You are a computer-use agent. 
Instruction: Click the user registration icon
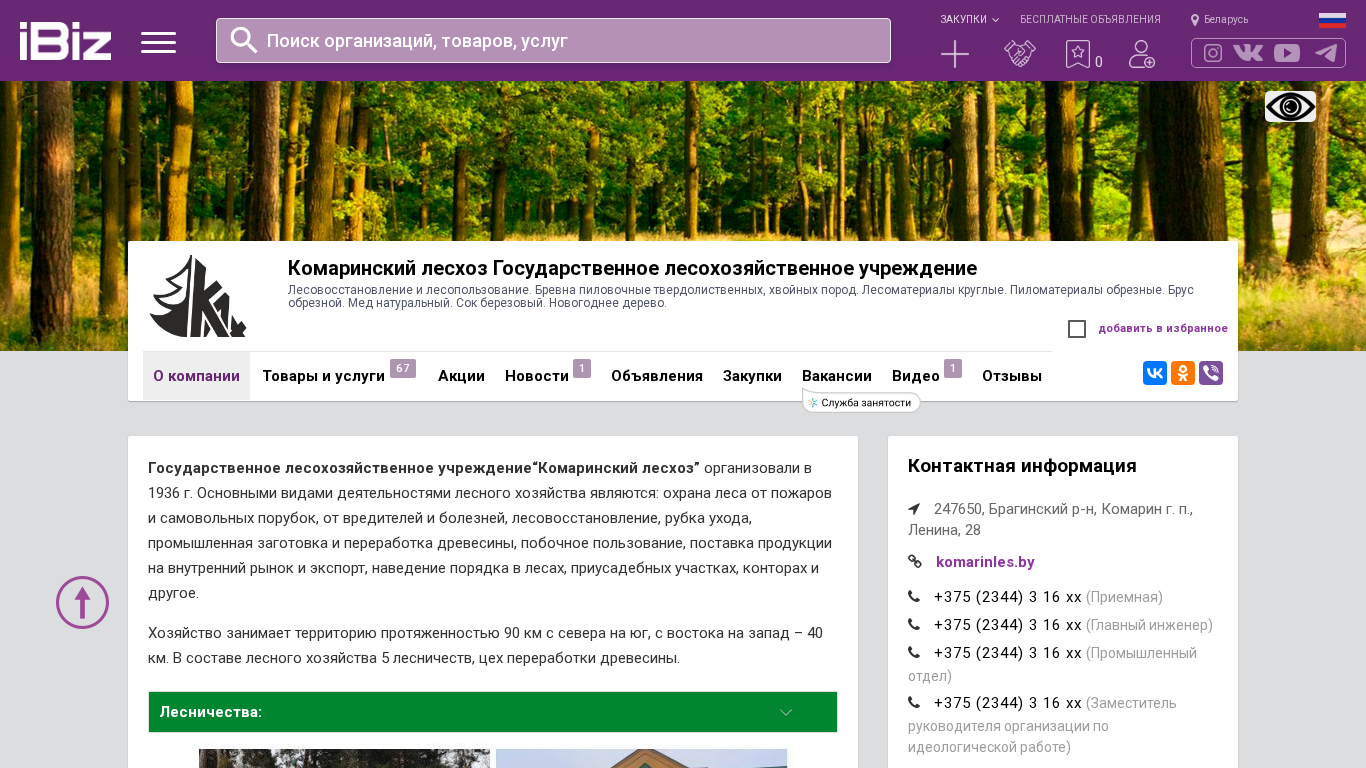(1142, 54)
